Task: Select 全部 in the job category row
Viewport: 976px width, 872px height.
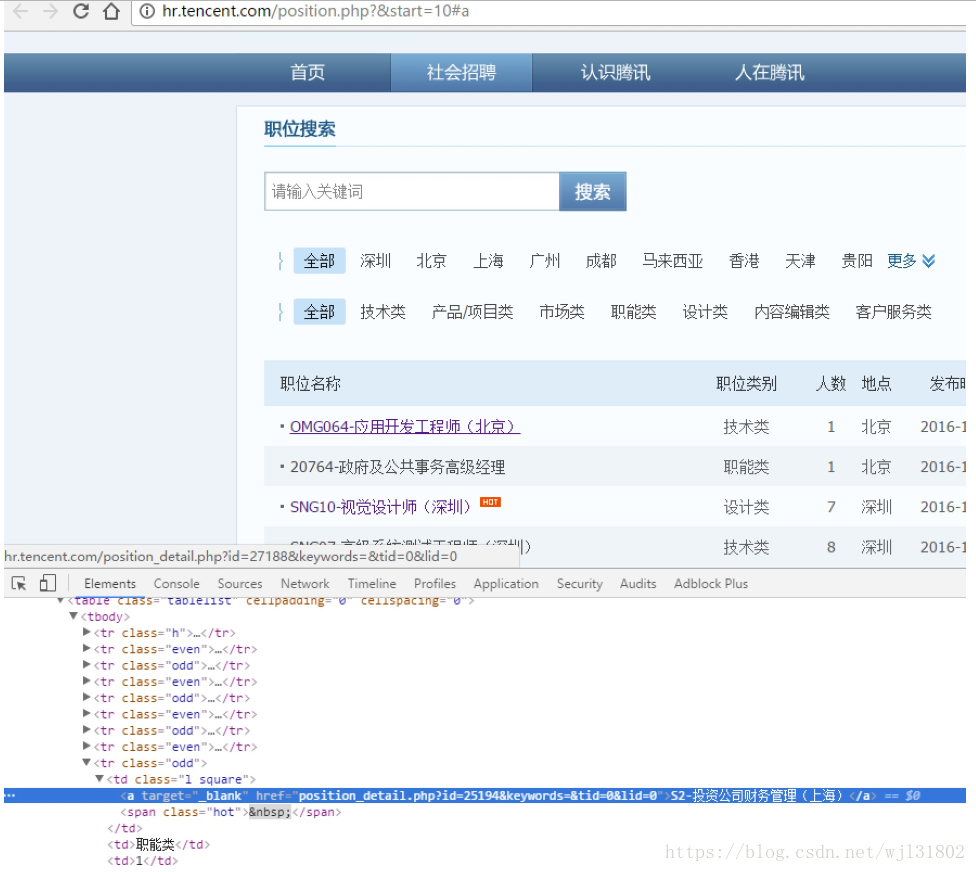Action: click(x=319, y=312)
